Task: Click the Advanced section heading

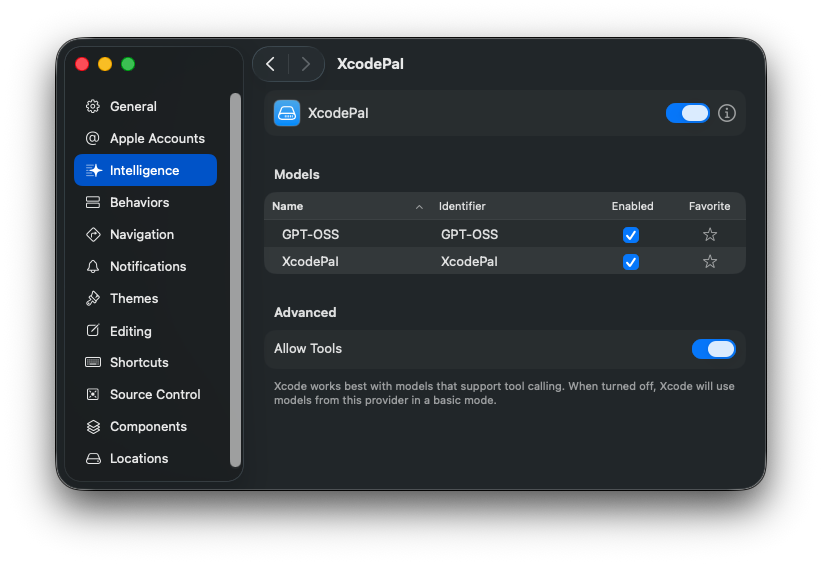Action: (305, 312)
